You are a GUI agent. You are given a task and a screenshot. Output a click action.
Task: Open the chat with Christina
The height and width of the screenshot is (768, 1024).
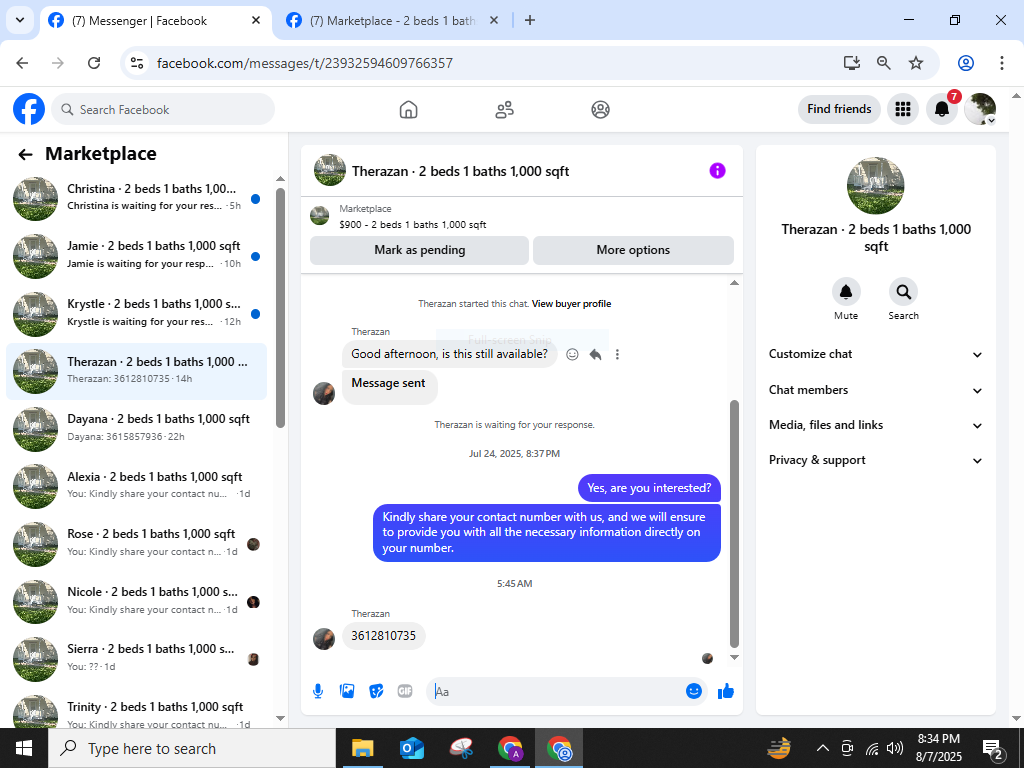[136, 199]
